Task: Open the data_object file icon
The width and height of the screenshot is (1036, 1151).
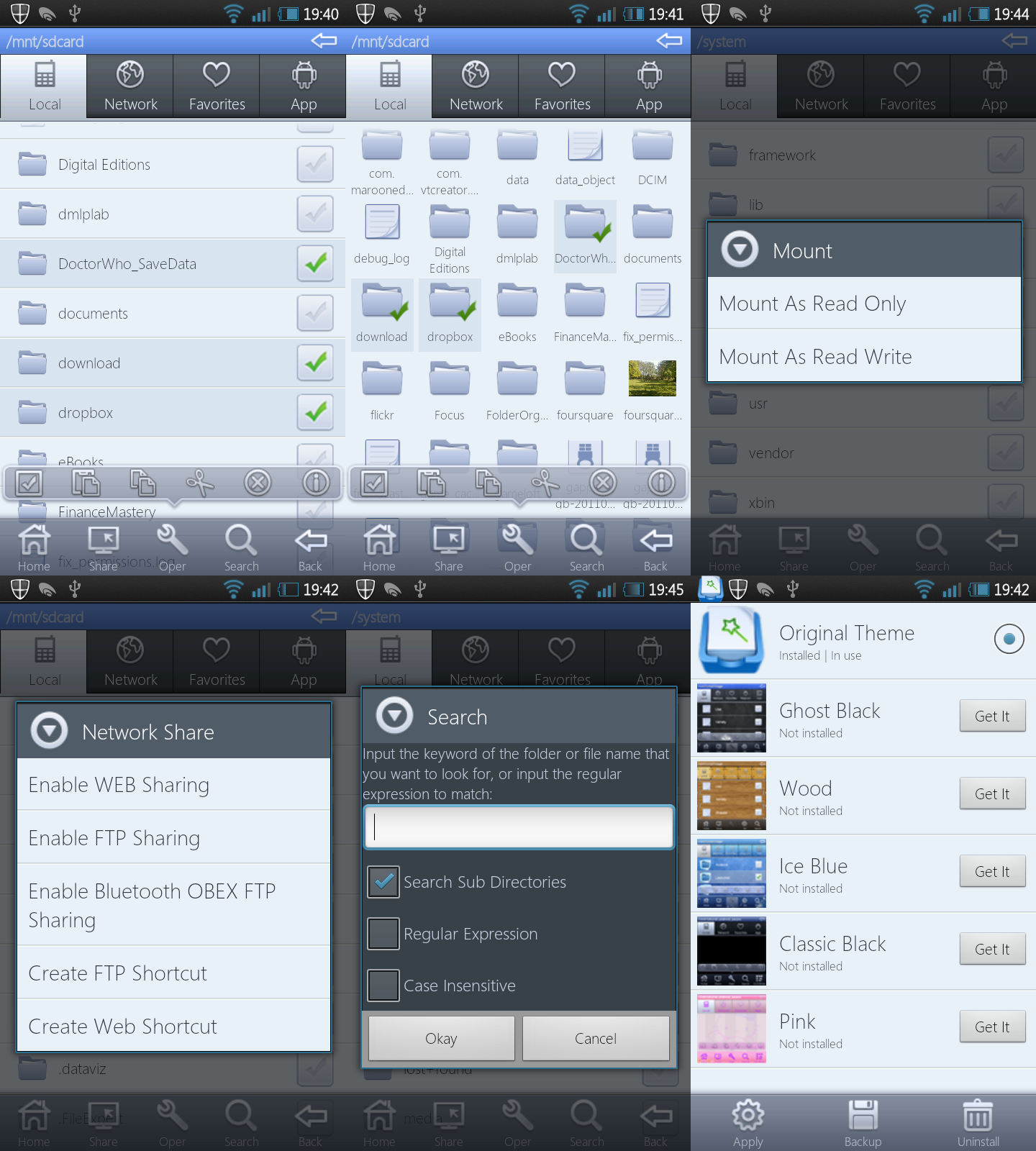Action: [x=585, y=146]
